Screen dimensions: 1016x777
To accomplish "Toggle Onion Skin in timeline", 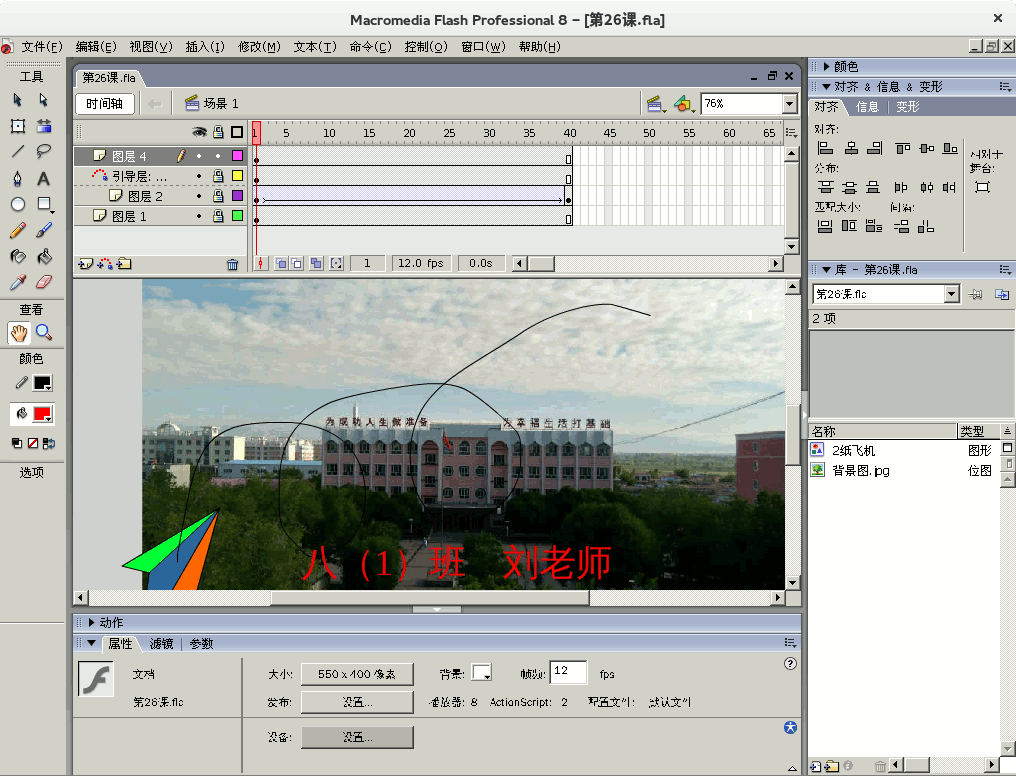I will coord(281,264).
